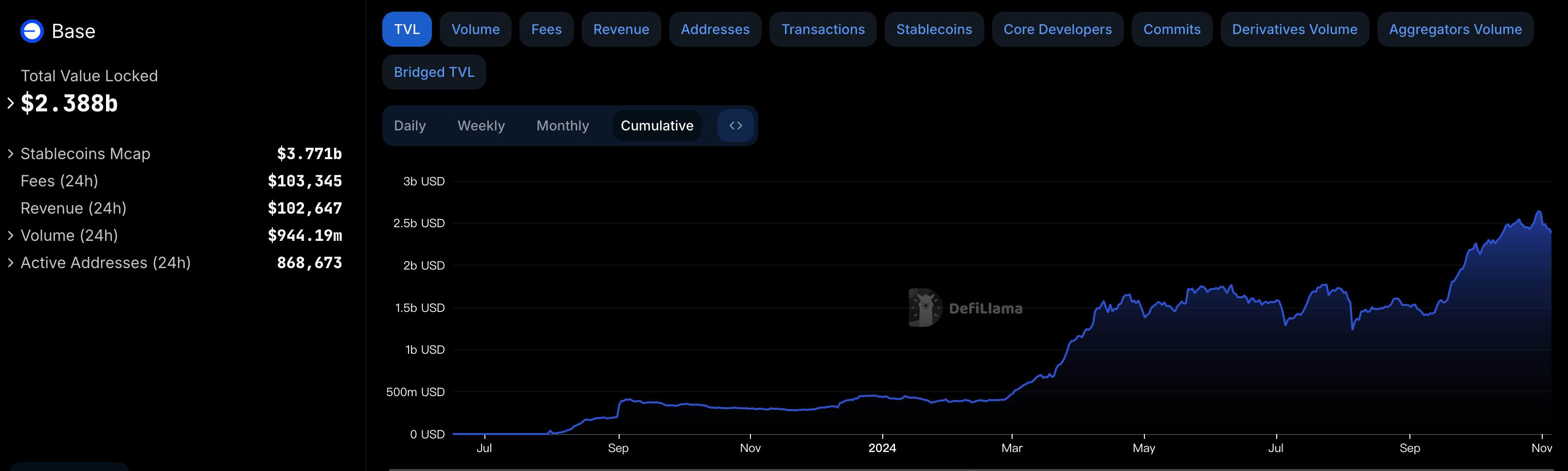Image resolution: width=1568 pixels, height=471 pixels.
Task: Expand the Volume (24h) row
Action: tap(10, 235)
